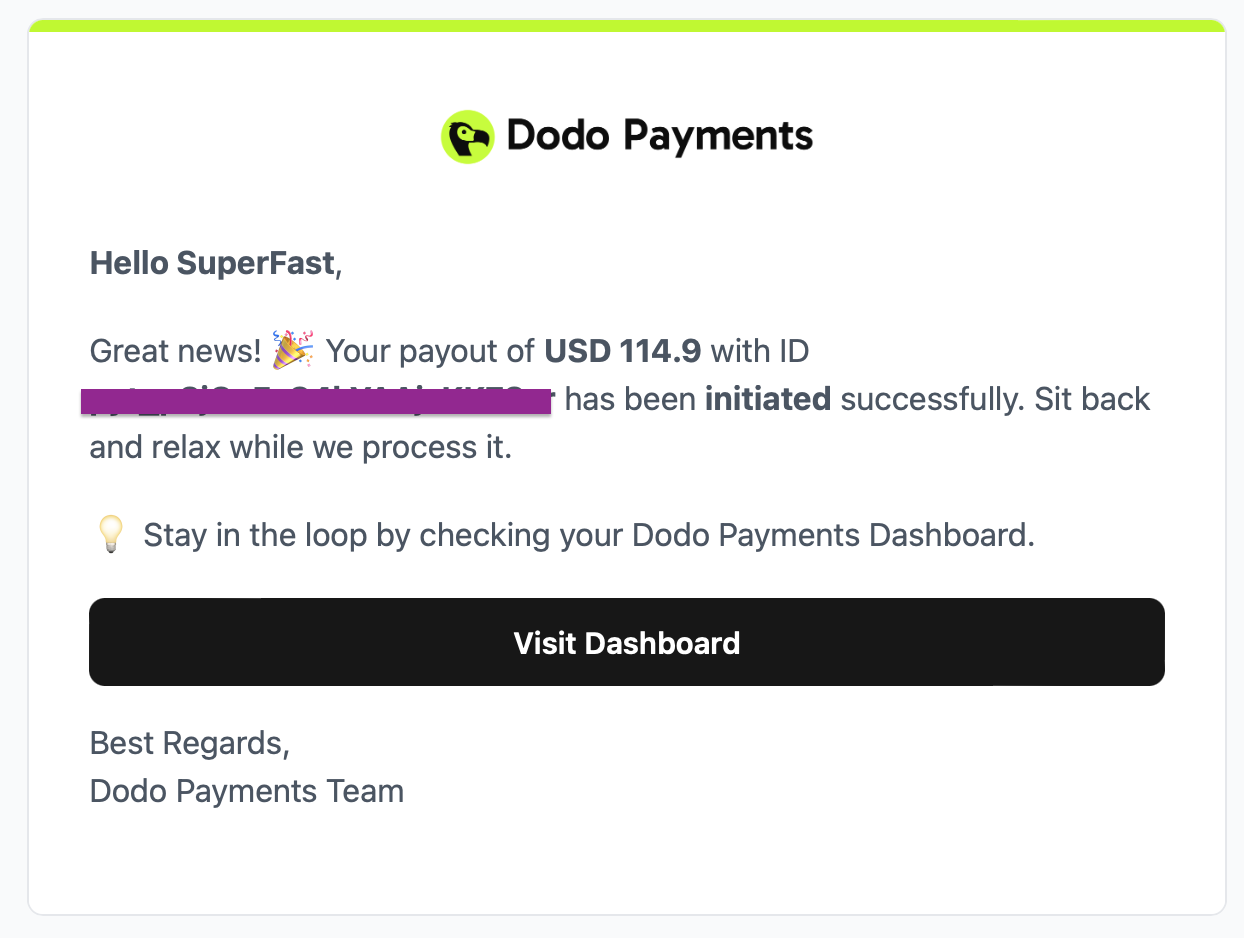Click the "Sit back" text
The width and height of the screenshot is (1244, 938).
click(x=1092, y=400)
